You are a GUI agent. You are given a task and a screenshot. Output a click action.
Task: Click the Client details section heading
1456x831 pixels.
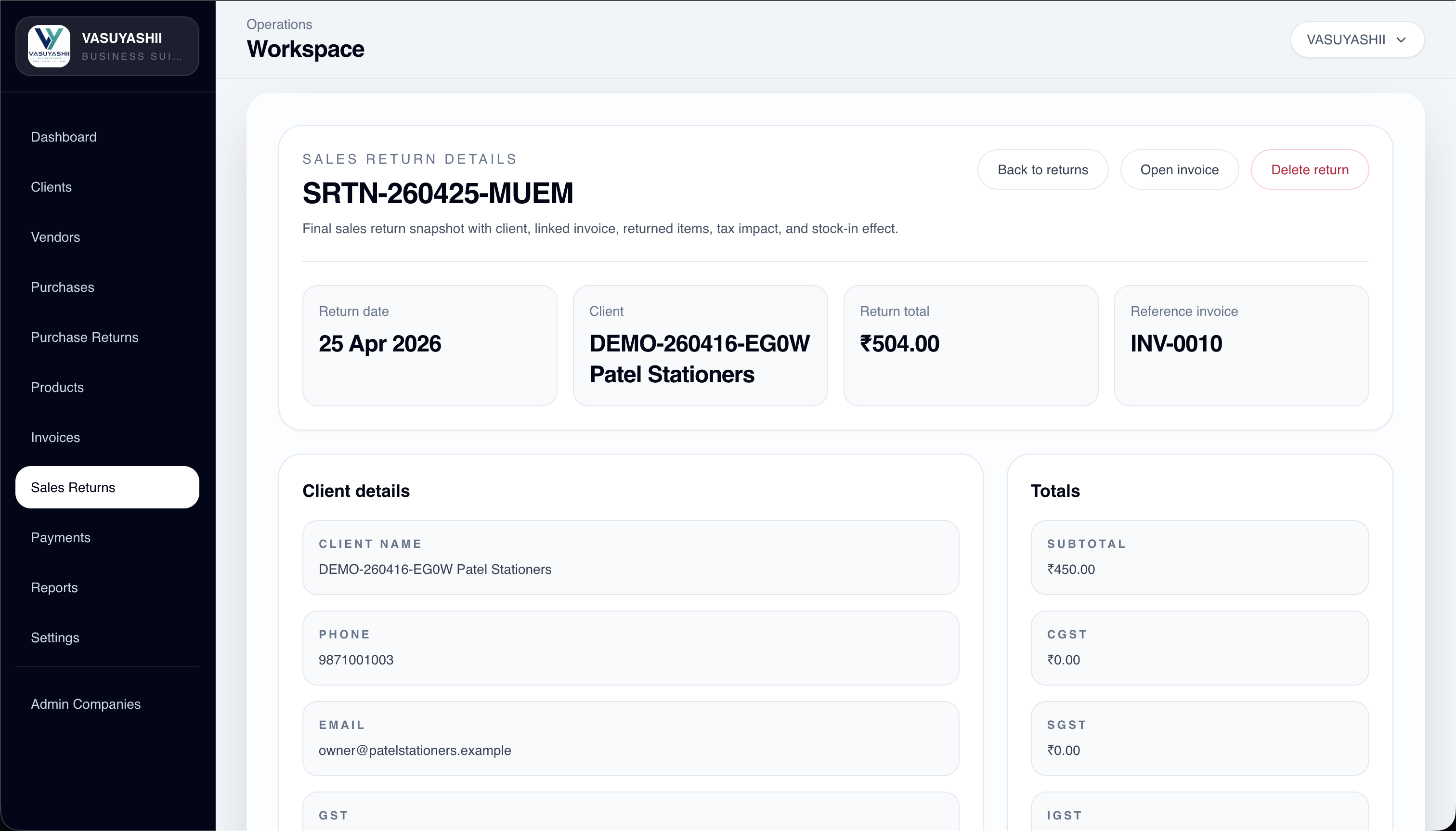[x=356, y=492]
